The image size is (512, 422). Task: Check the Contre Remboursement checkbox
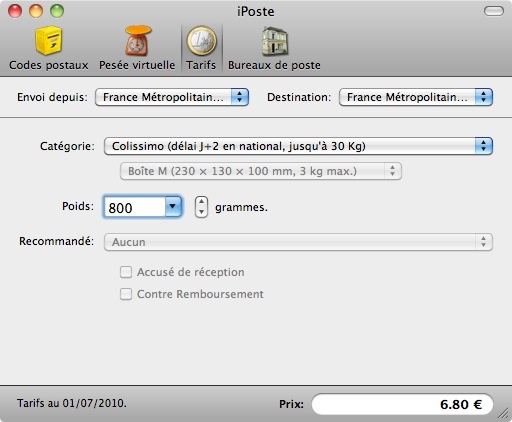click(126, 294)
